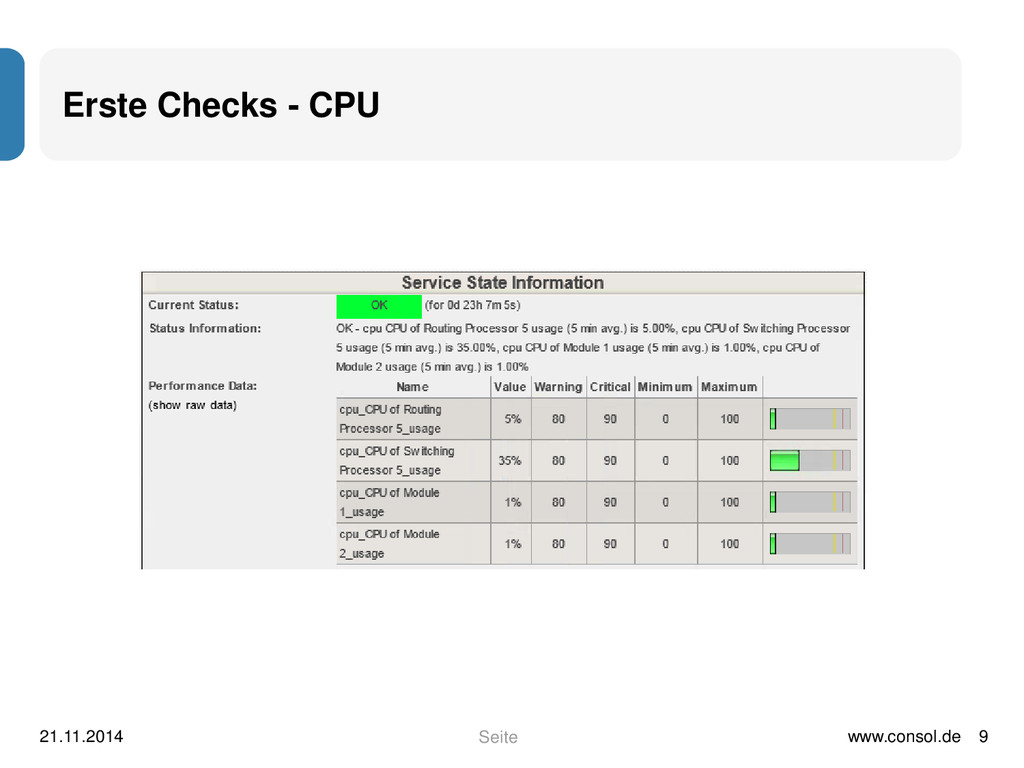Select the Name column header

(413, 387)
